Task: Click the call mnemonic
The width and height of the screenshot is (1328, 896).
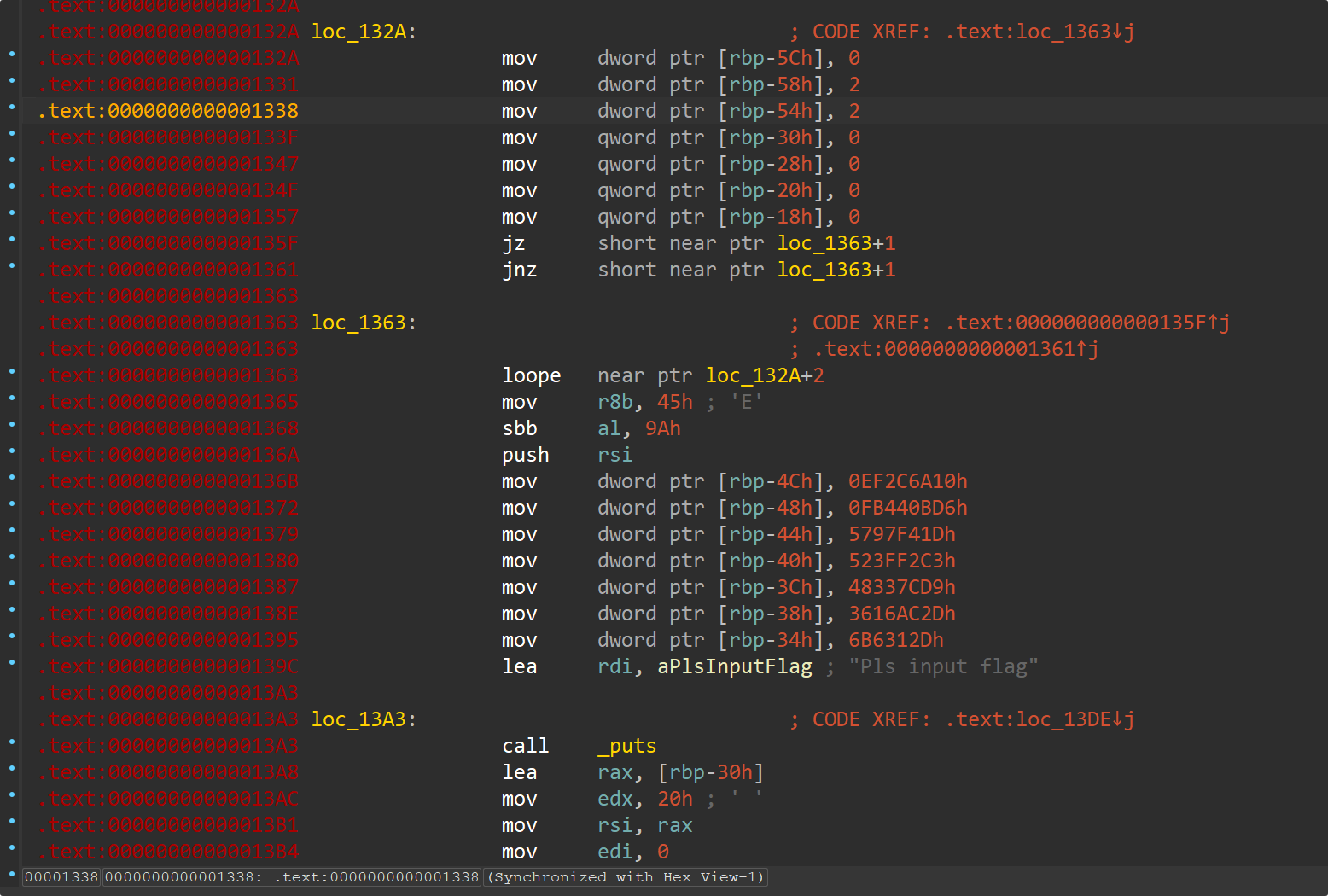Action: click(526, 746)
